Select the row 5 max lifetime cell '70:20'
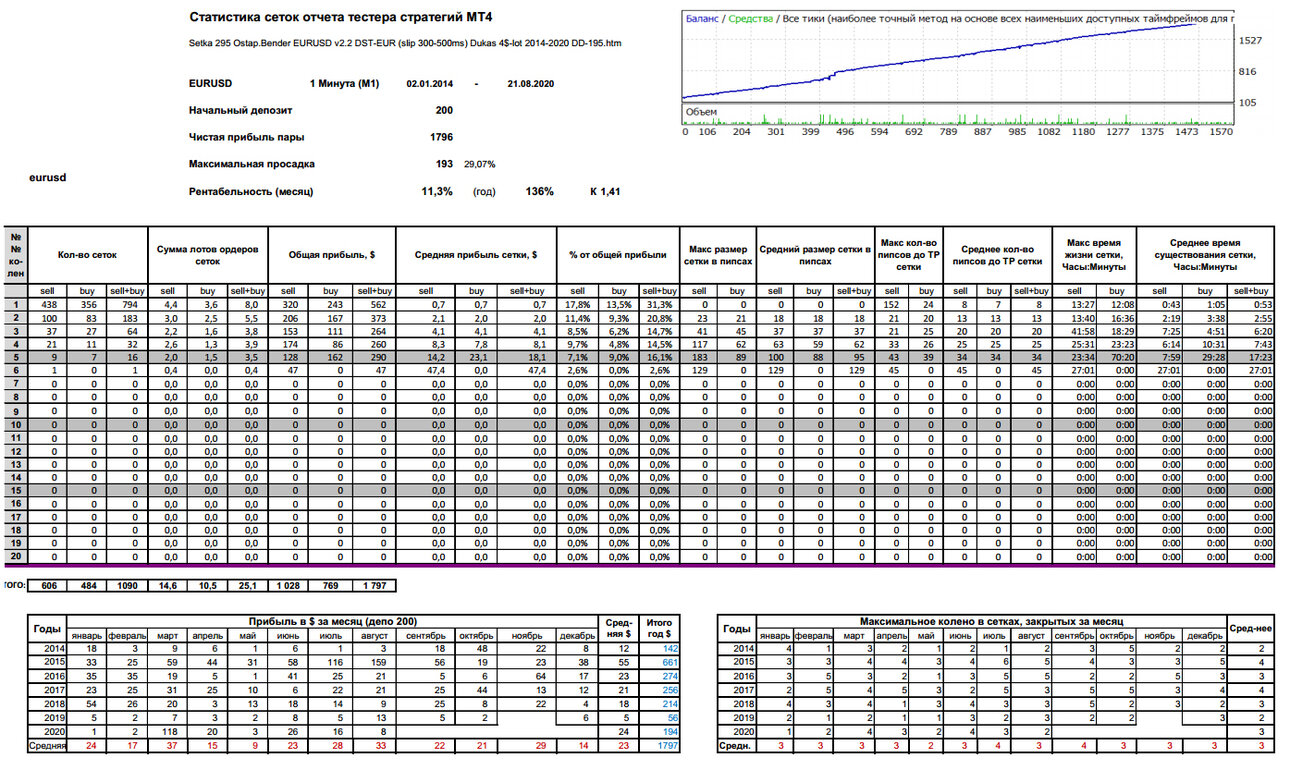The width and height of the screenshot is (1290, 770). tap(1116, 356)
